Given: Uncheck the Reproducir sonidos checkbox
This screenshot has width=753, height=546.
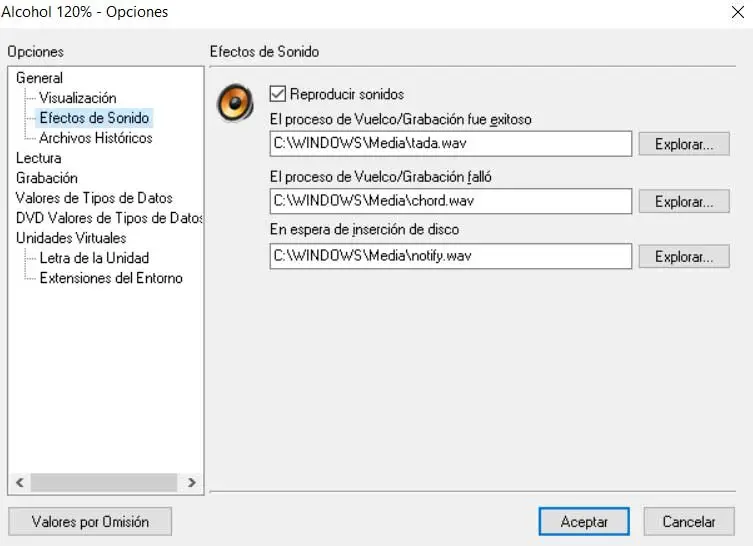Looking at the screenshot, I should [279, 95].
